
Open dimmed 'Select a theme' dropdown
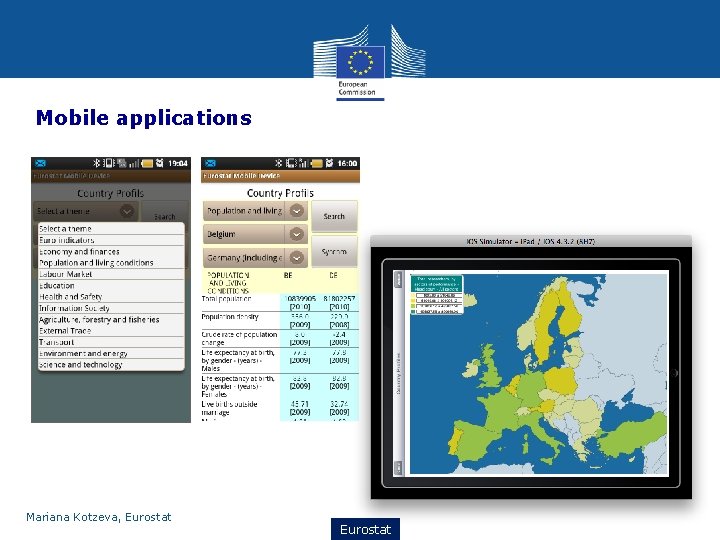[x=85, y=211]
